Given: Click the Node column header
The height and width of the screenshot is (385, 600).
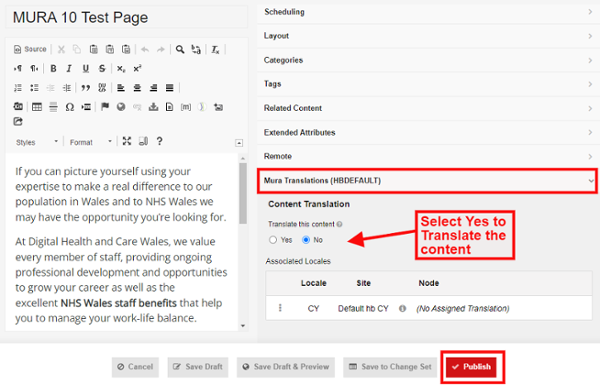Looking at the screenshot, I should [429, 283].
